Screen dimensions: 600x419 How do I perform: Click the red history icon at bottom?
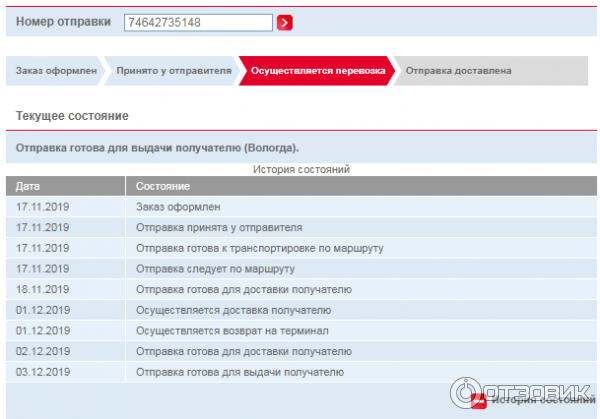(478, 403)
